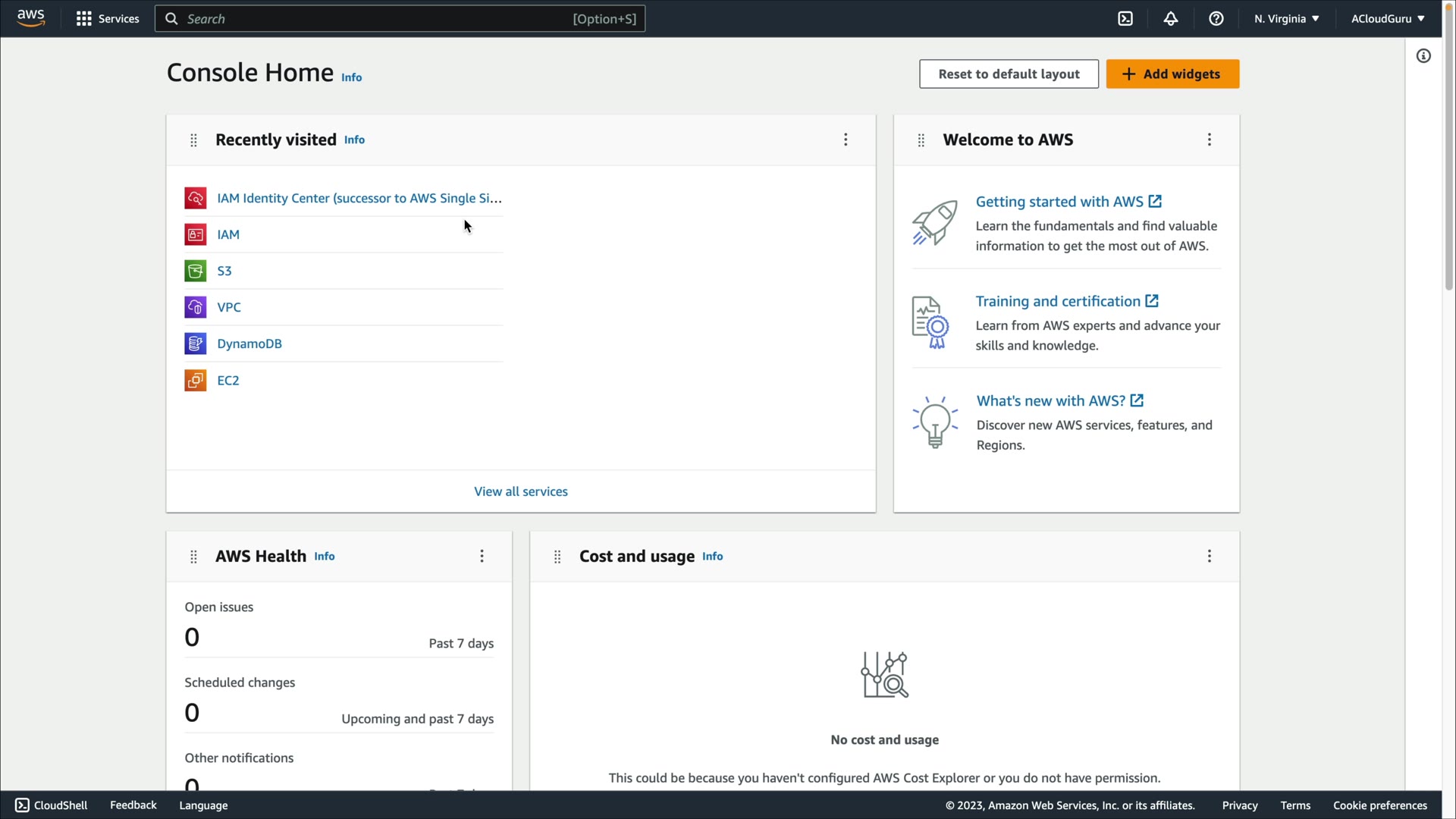Open the Services menu
This screenshot has height=819, width=1456.
[x=108, y=19]
